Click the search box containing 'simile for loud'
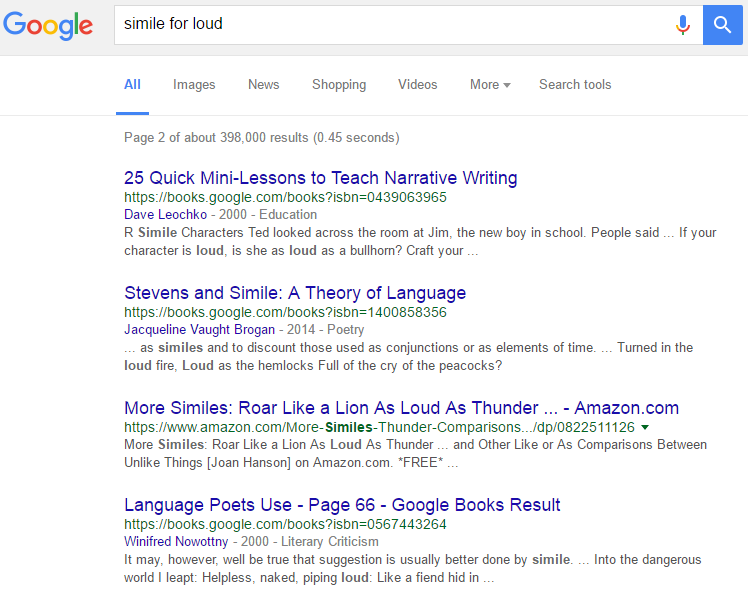 coord(390,24)
